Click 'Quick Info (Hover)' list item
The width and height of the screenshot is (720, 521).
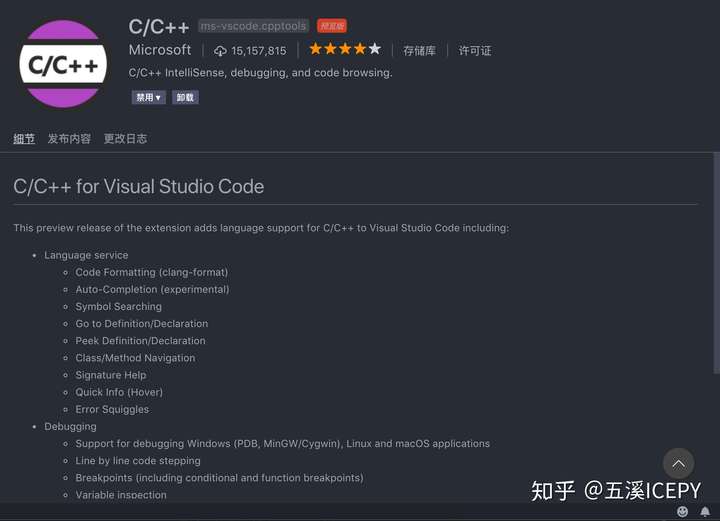pyautogui.click(x=119, y=392)
